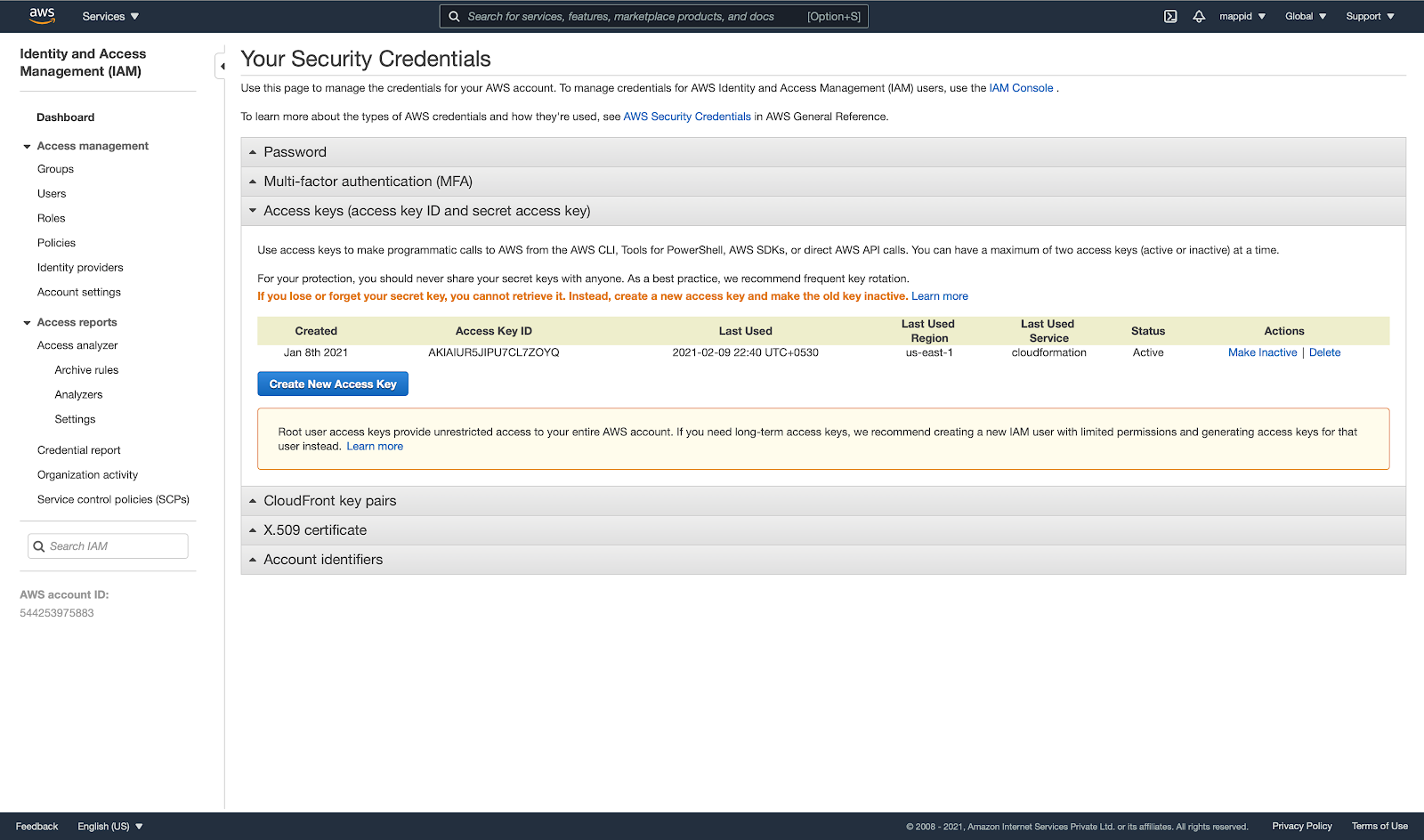Open Analyzers under Access analyzer

pos(78,395)
